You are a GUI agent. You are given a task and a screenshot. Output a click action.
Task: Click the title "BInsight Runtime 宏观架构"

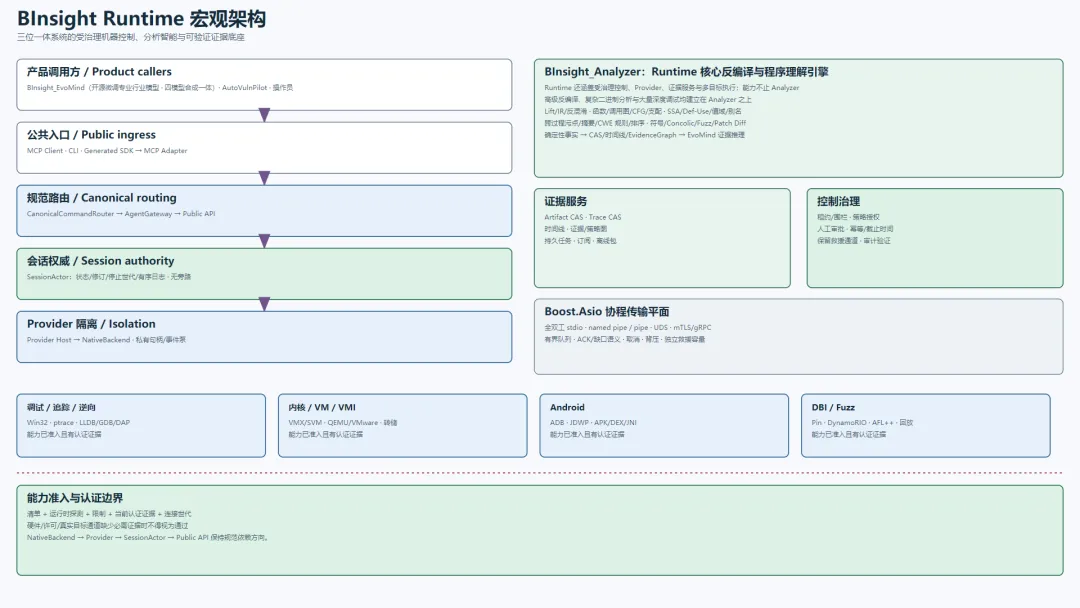pos(141,19)
